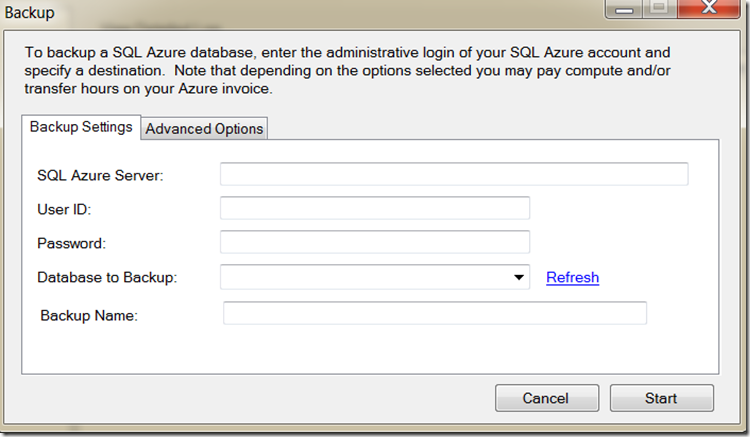Viewport: 750px width, 437px height.
Task: Minimize the Backup window
Action: tap(624, 8)
